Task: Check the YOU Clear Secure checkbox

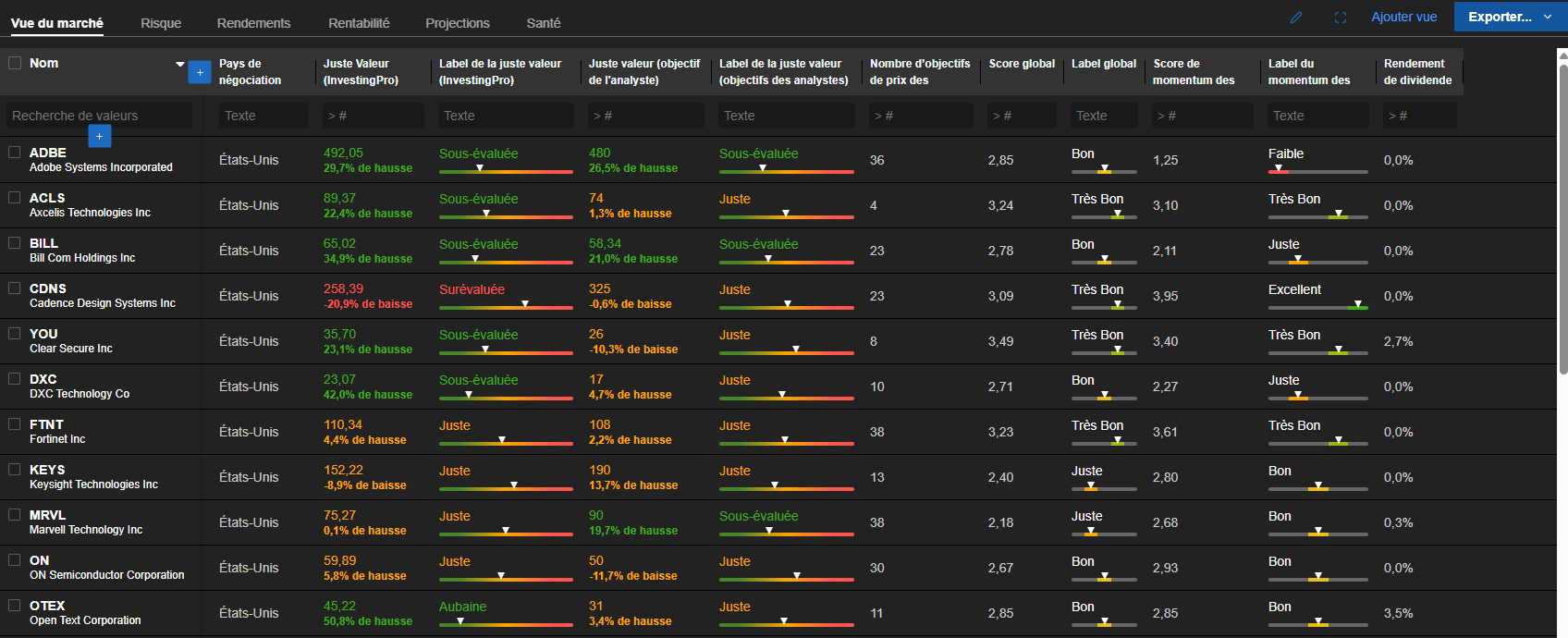Action: 15,333
